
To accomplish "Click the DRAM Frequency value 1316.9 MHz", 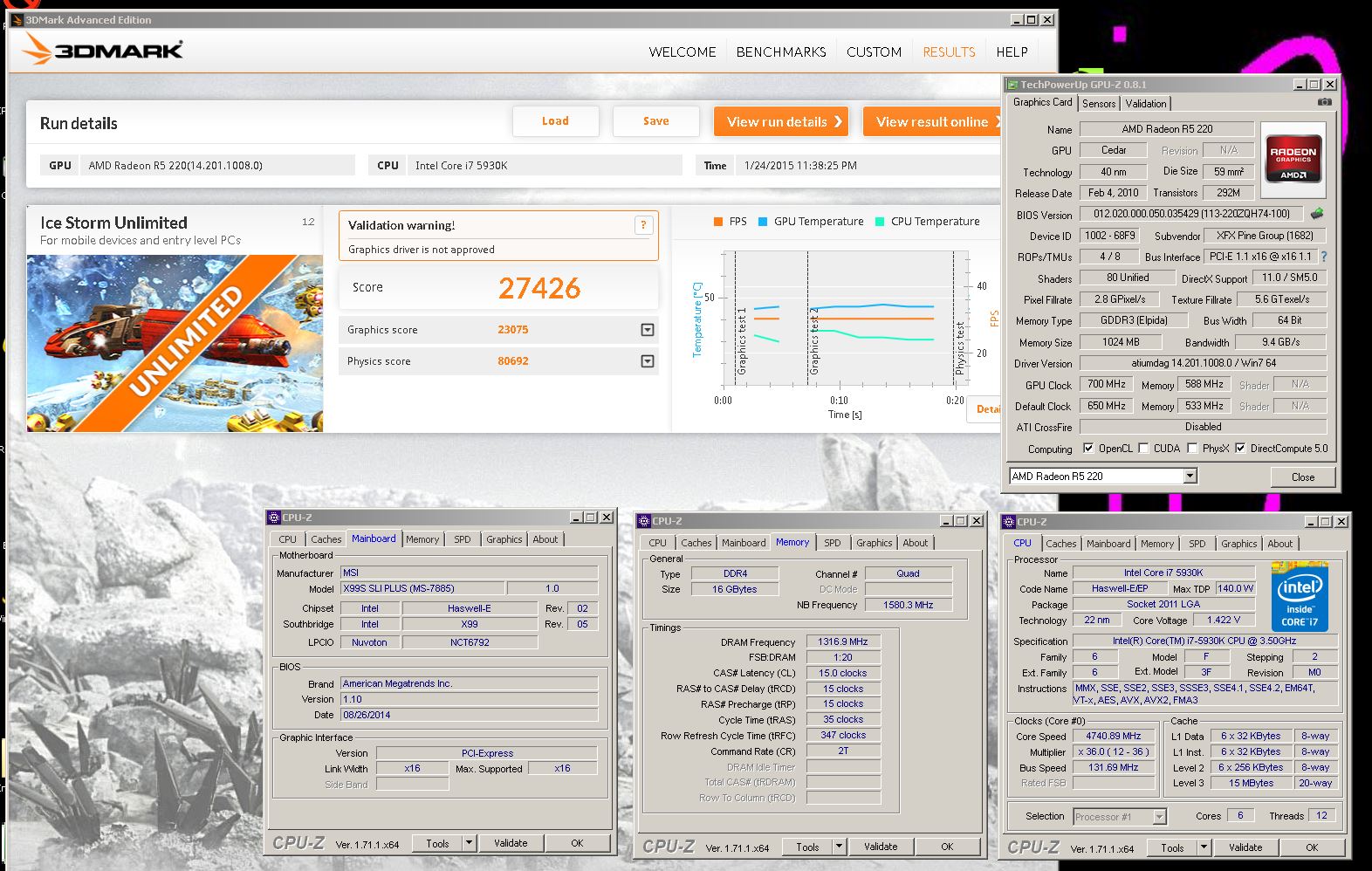I will pyautogui.click(x=843, y=641).
